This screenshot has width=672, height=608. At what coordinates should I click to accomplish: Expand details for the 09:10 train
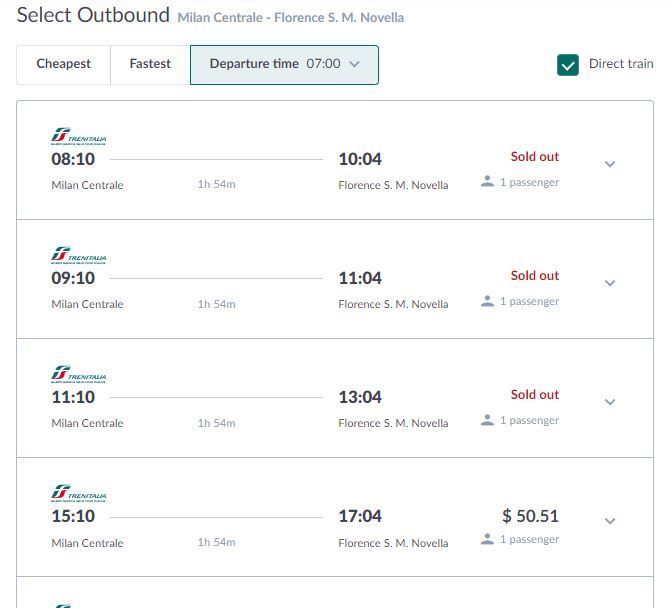(x=610, y=283)
